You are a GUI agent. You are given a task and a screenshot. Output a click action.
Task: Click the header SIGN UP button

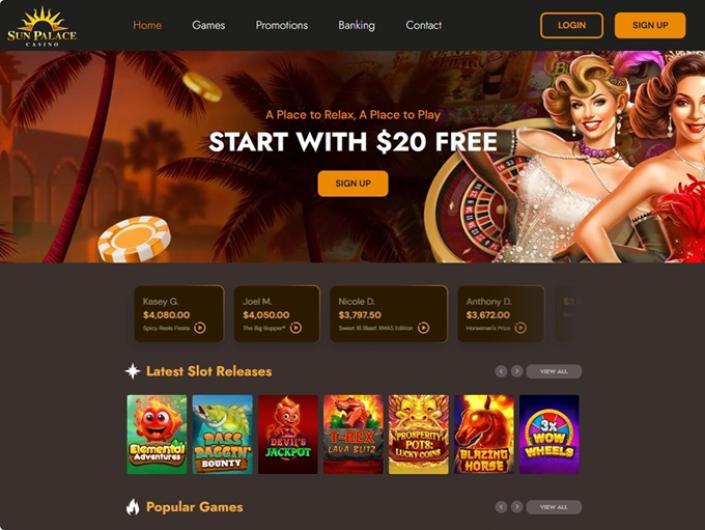pos(650,25)
